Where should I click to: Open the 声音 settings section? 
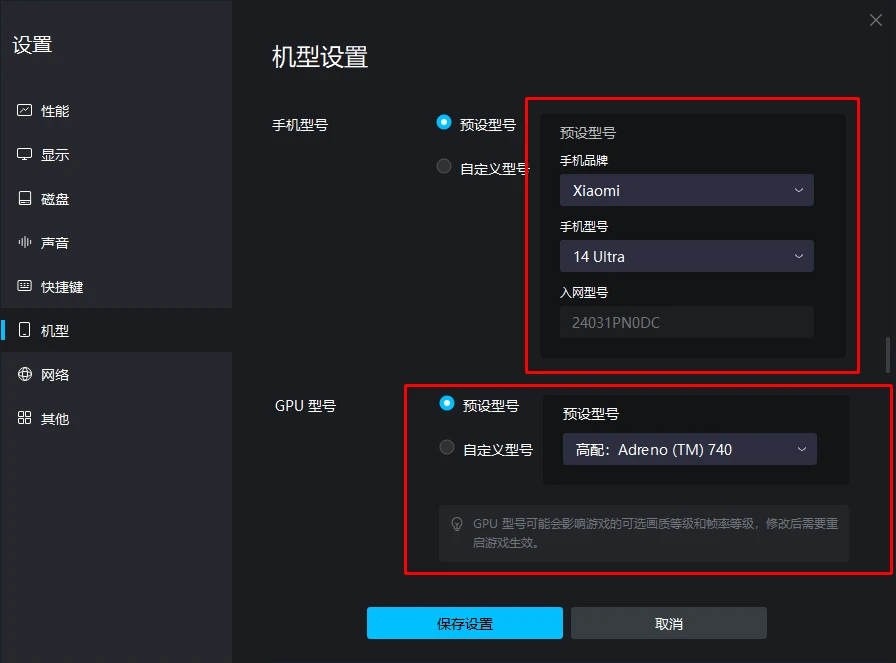(116, 243)
